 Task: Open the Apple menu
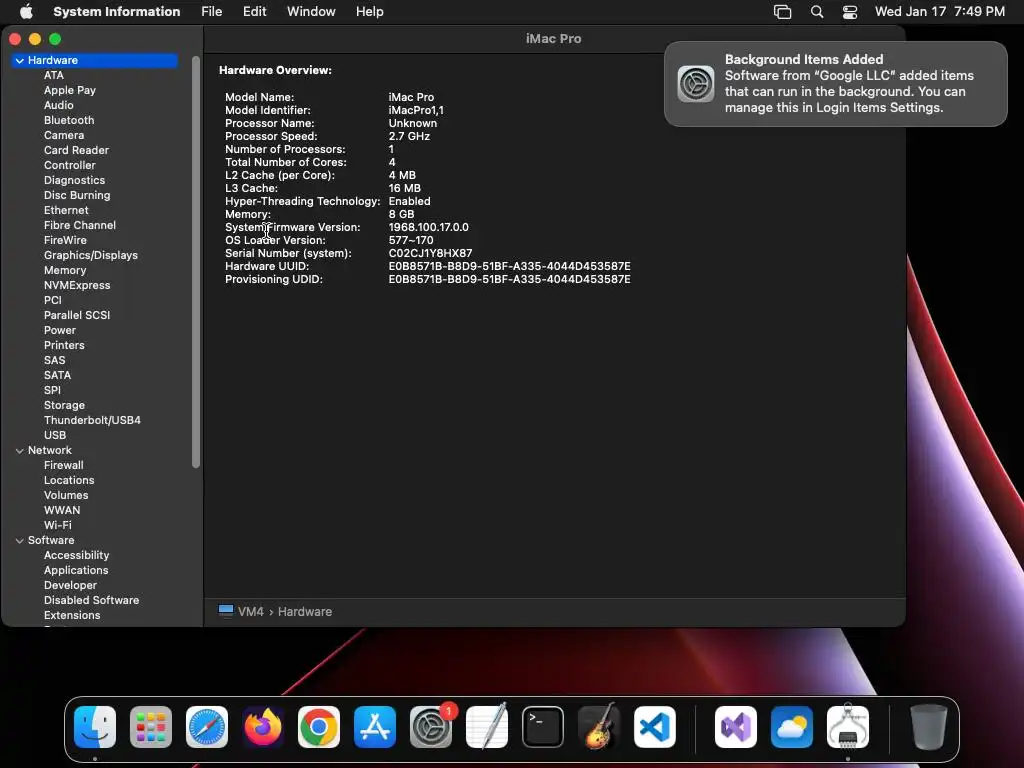click(x=26, y=12)
